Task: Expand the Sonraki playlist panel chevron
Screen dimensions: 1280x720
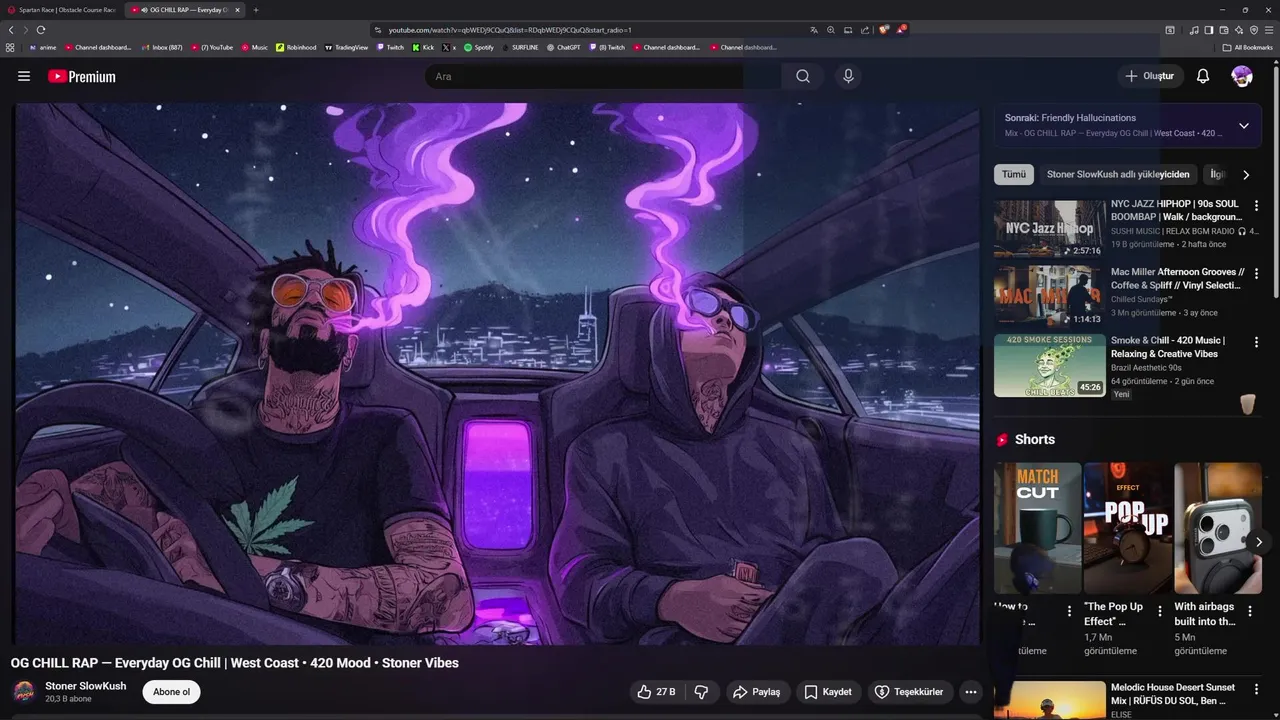Action: pyautogui.click(x=1244, y=126)
